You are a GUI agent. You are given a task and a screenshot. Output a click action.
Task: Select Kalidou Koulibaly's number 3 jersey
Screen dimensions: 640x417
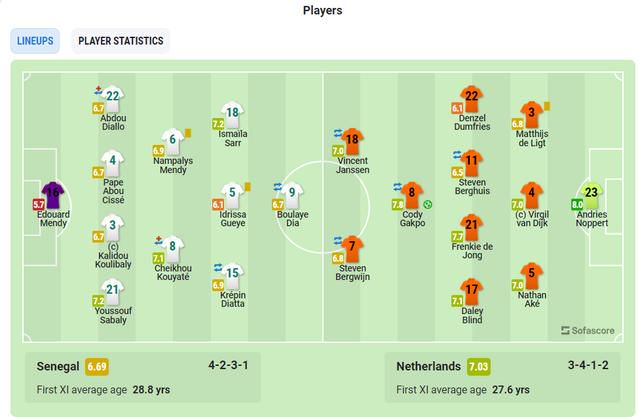[112, 228]
